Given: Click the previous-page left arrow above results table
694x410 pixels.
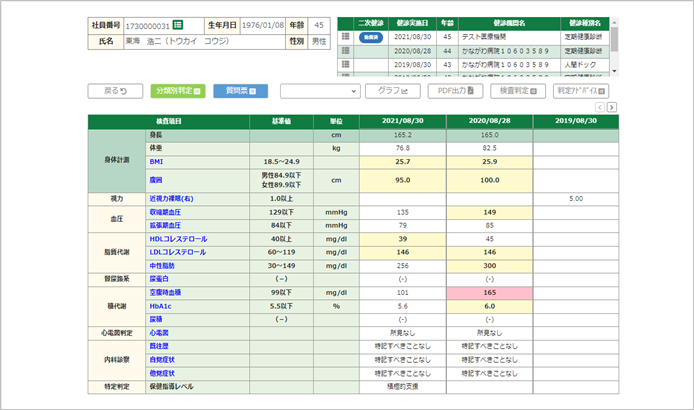Looking at the screenshot, I should [x=600, y=107].
